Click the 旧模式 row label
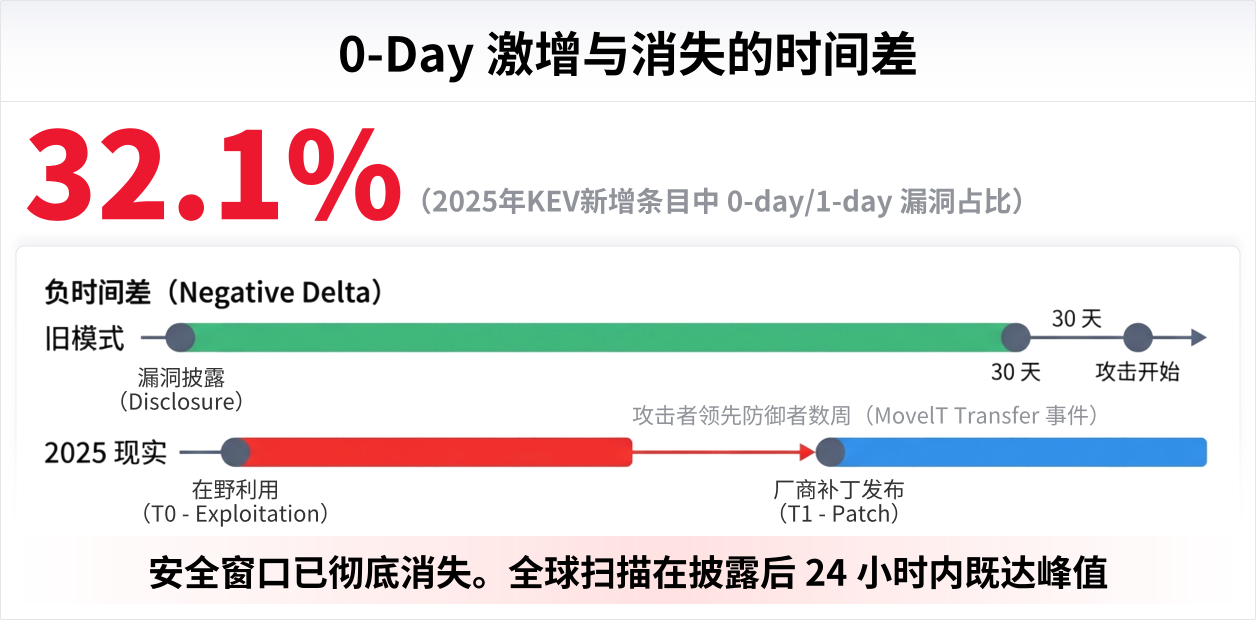Image resolution: width=1256 pixels, height=620 pixels. tap(85, 339)
